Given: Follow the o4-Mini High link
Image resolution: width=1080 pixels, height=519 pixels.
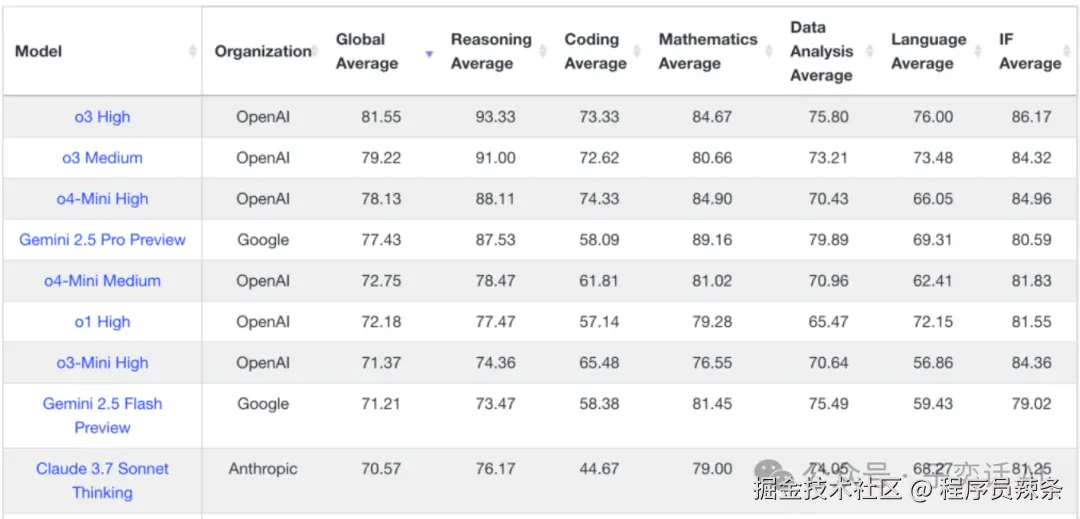Looking at the screenshot, I should [x=102, y=199].
